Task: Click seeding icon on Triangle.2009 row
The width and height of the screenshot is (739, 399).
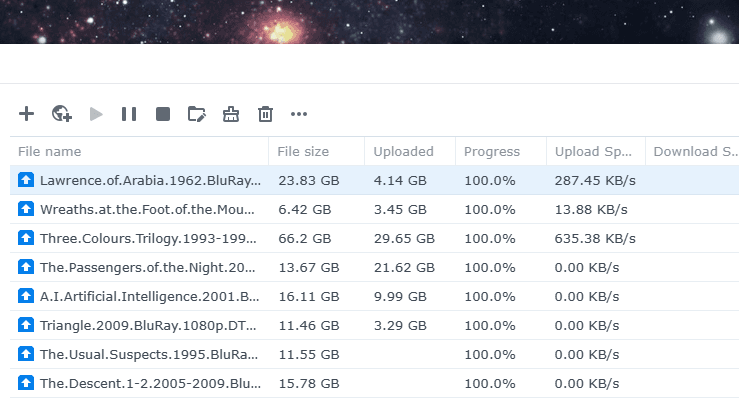Action: pyautogui.click(x=26, y=325)
